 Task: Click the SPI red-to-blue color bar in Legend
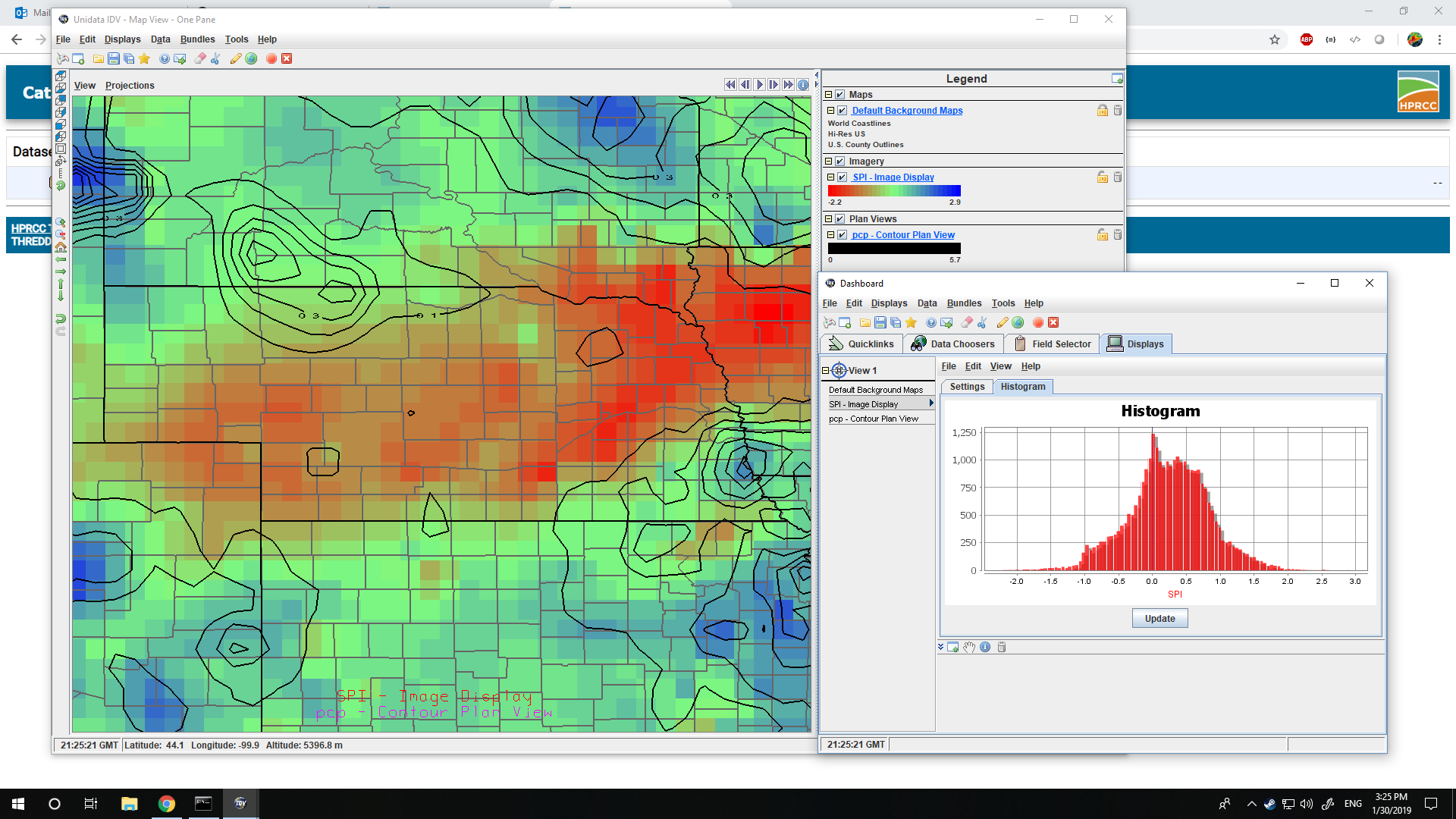click(894, 191)
